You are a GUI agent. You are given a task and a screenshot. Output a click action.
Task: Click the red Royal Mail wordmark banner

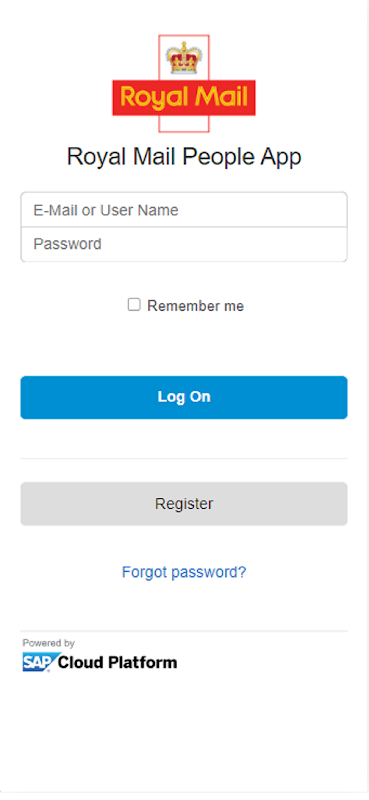coord(184,97)
